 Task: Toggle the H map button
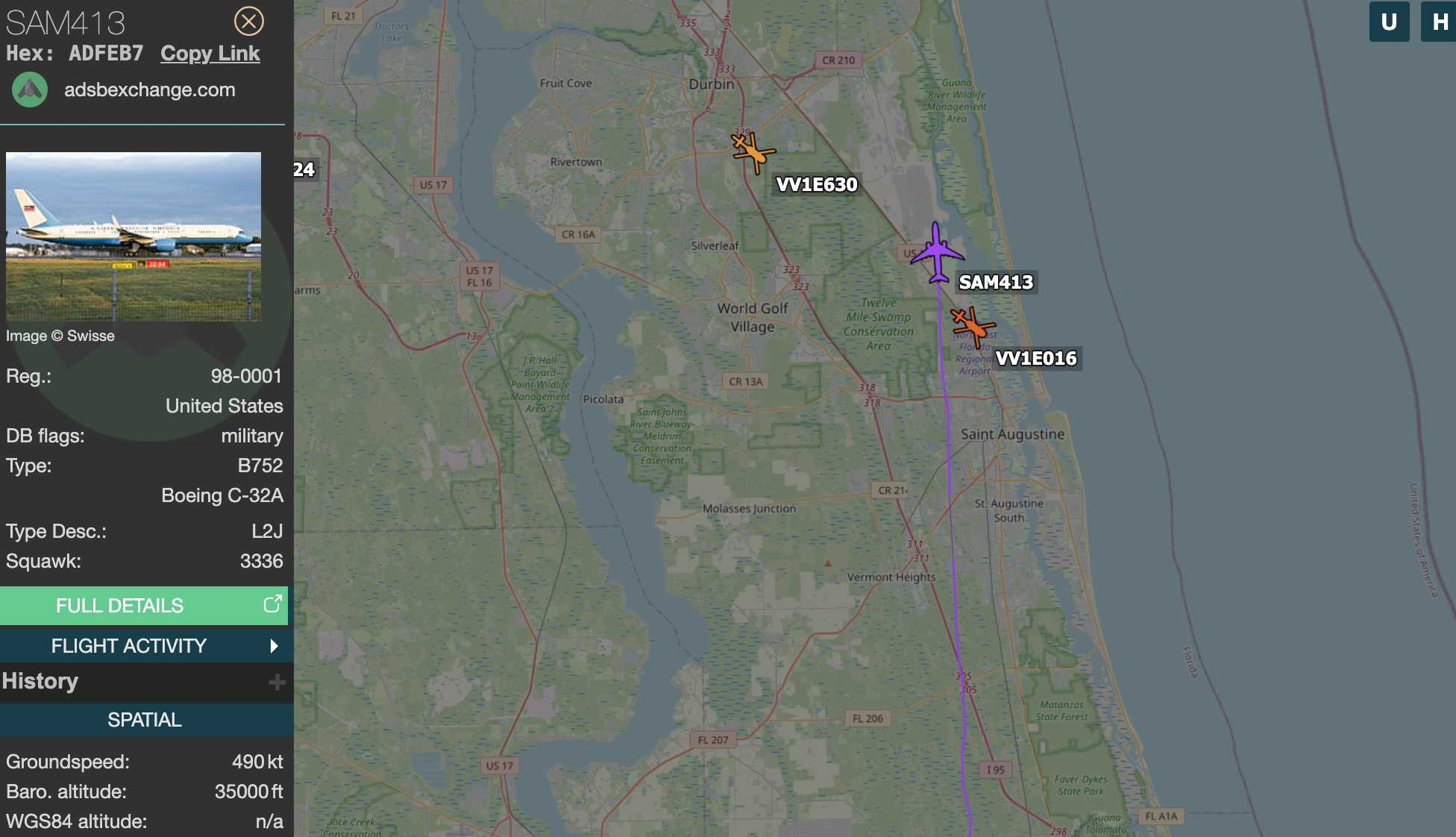point(1439,22)
